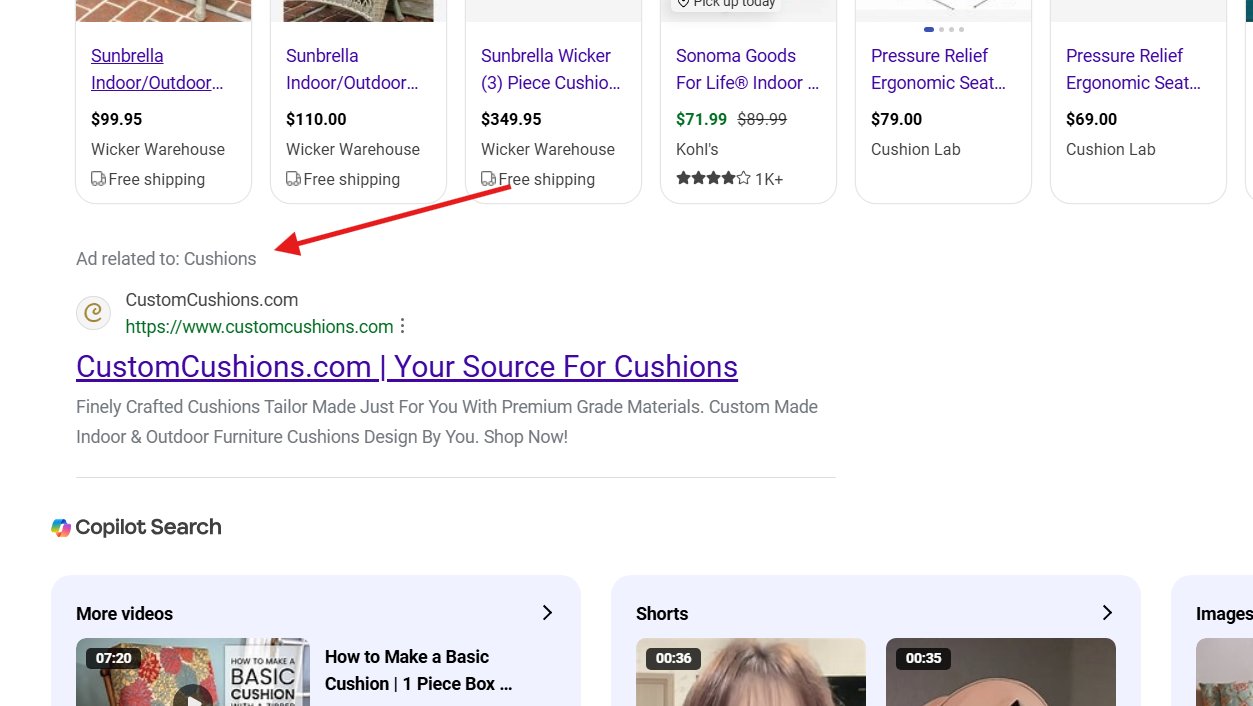Open the Shorts tab heading
The width and height of the screenshot is (1253, 706).
(x=662, y=614)
